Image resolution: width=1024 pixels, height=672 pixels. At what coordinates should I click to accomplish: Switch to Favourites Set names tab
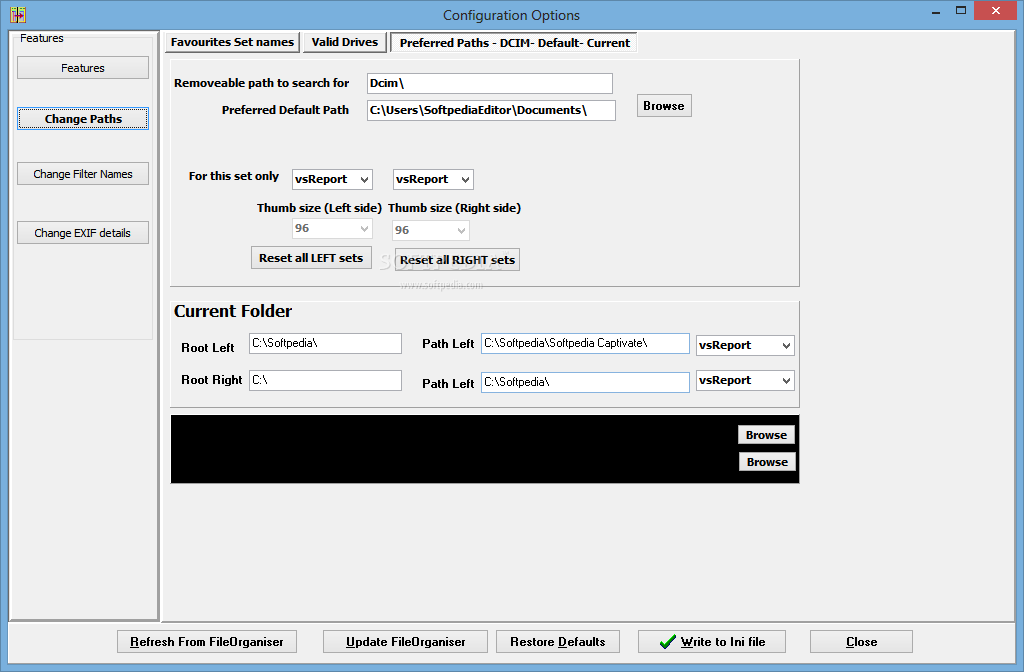click(232, 42)
